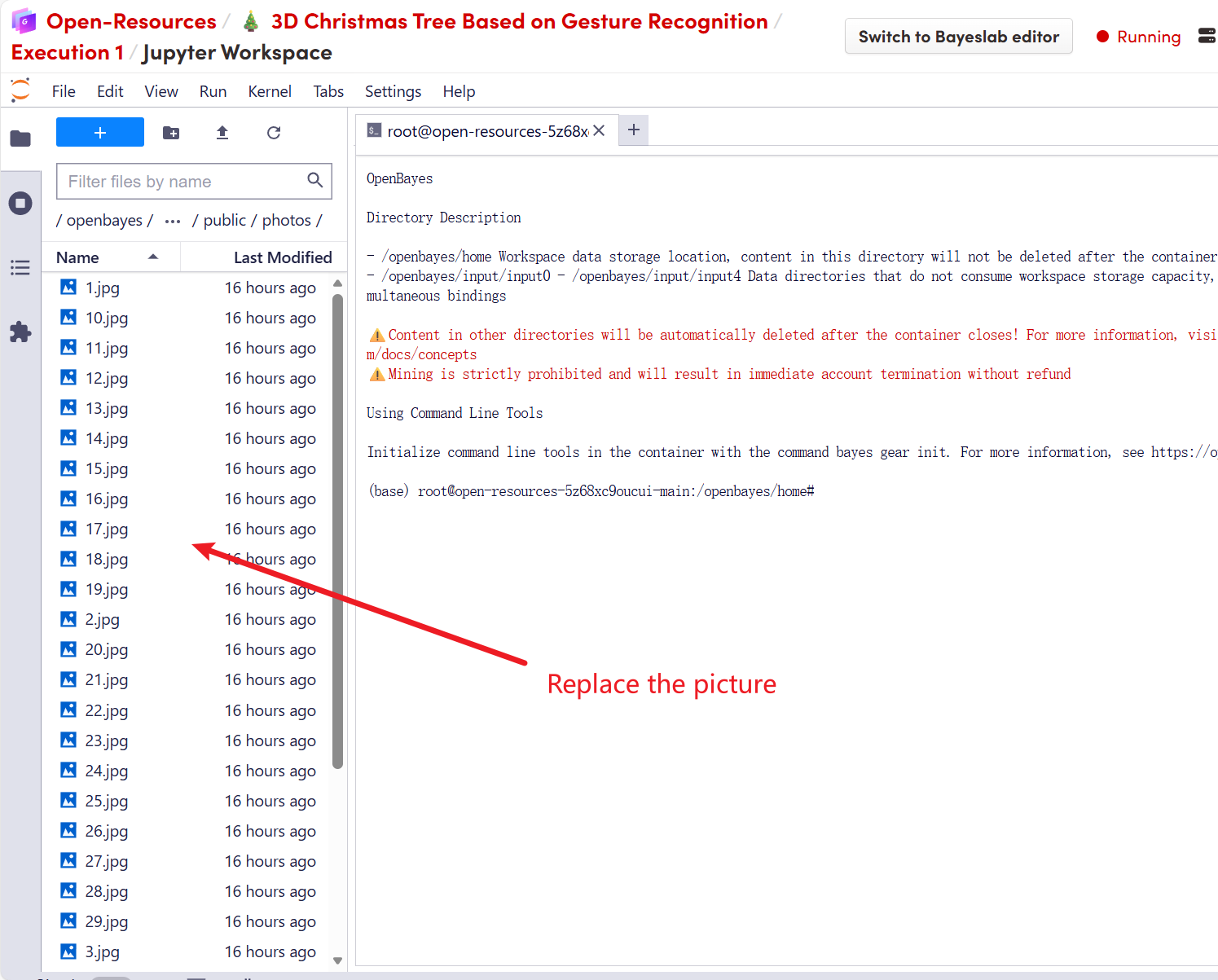Open the Kernel menu
Screen dimensions: 1218x980
pyautogui.click(x=269, y=91)
